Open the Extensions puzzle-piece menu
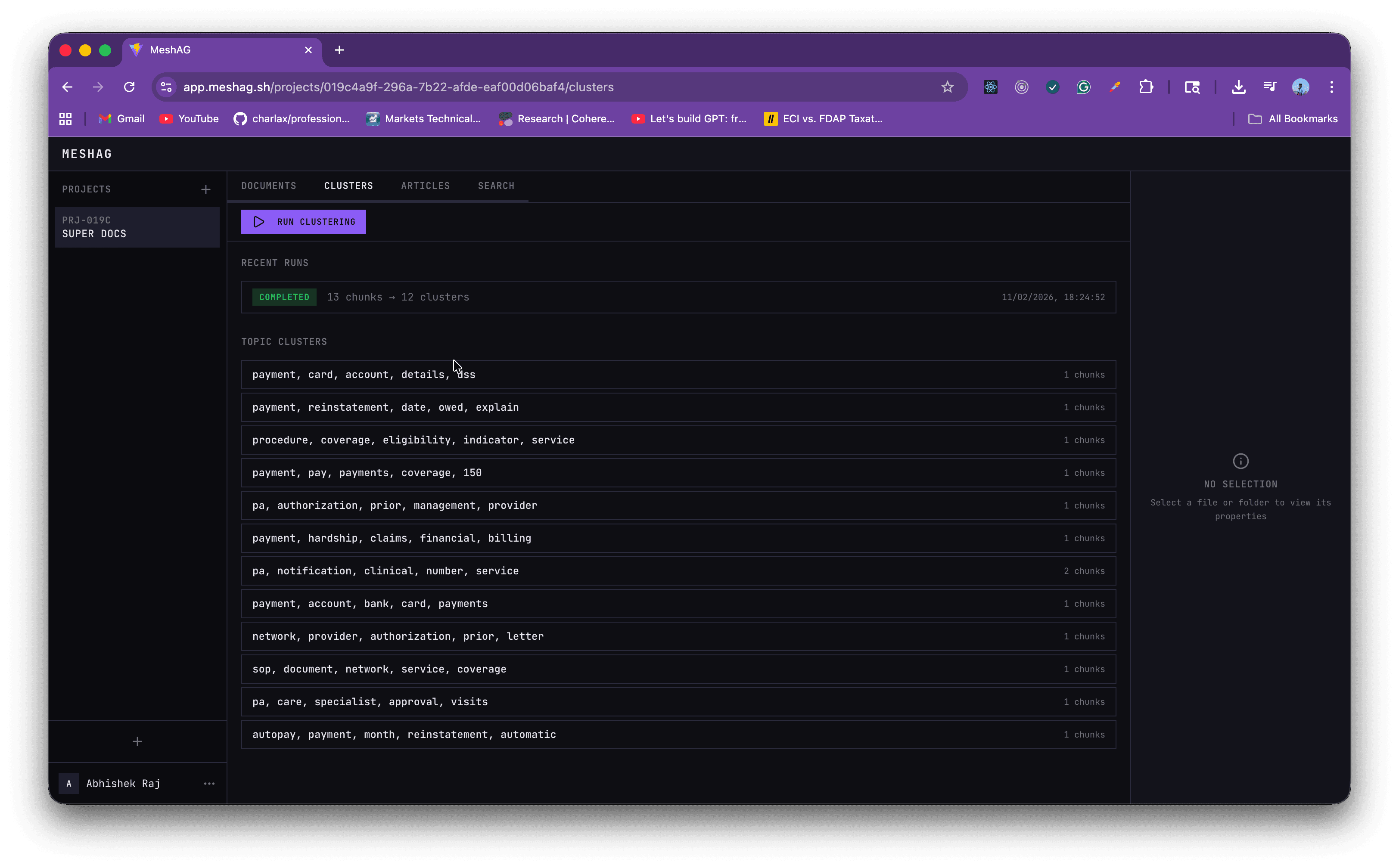Viewport: 1399px width, 868px height. tap(1147, 87)
